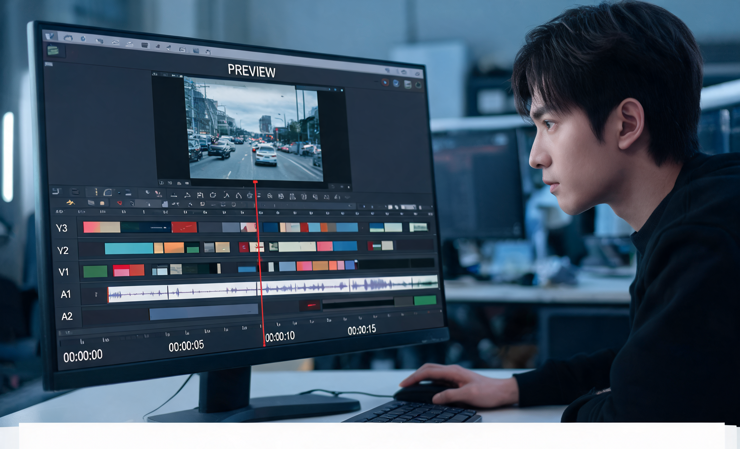Select the gray-blue audio clip on track A2

pos(204,312)
